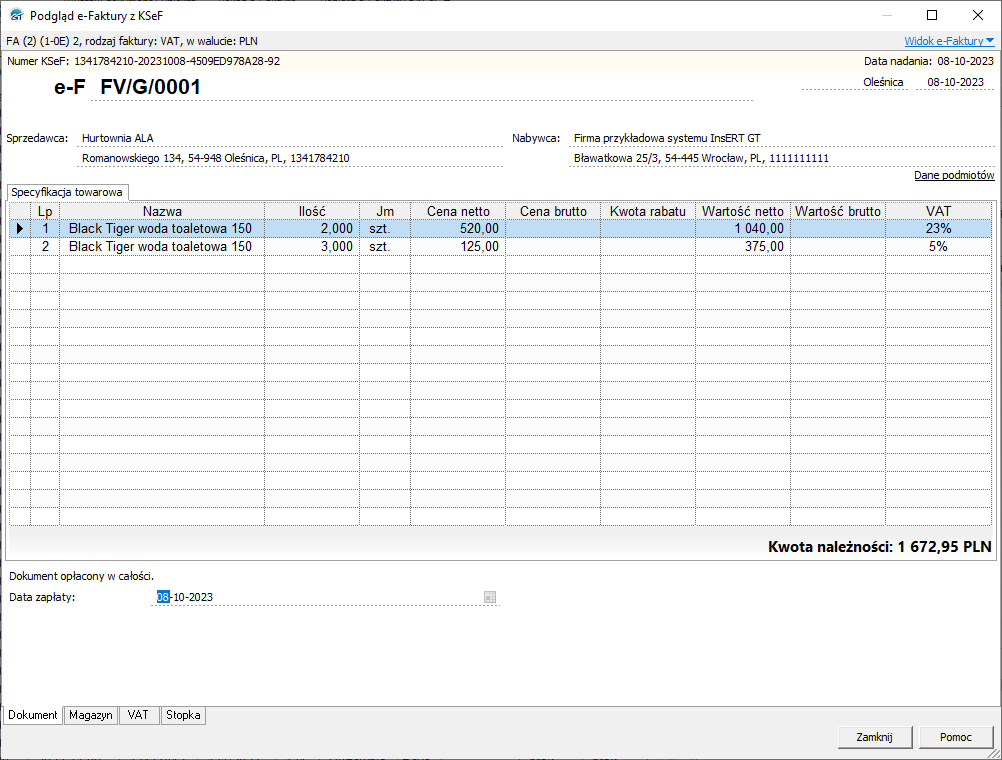Click the Kwota należności 1 672,95 PLN total
The width and height of the screenshot is (1002, 760).
[879, 547]
